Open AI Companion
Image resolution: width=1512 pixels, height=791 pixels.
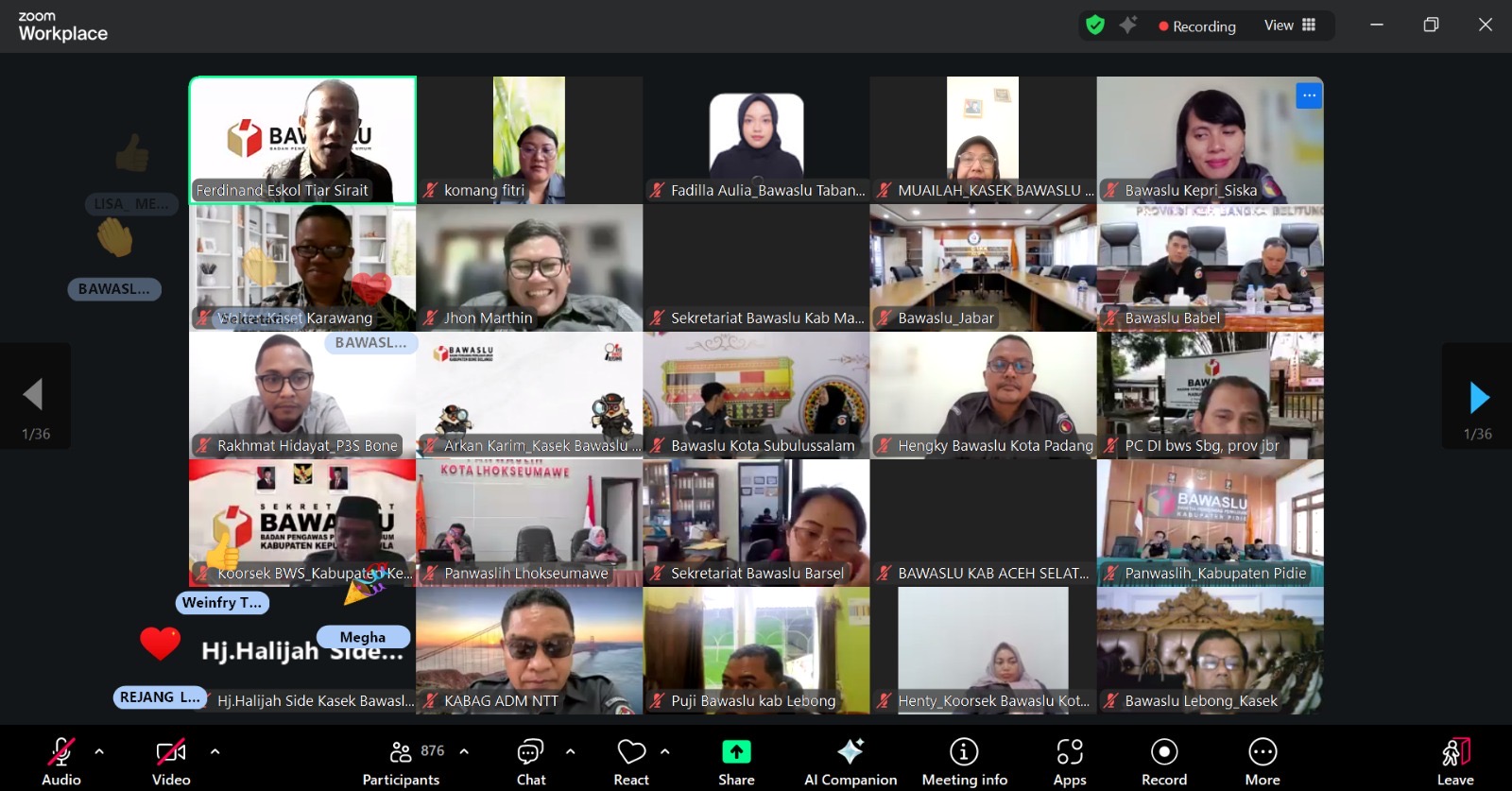pos(850,761)
